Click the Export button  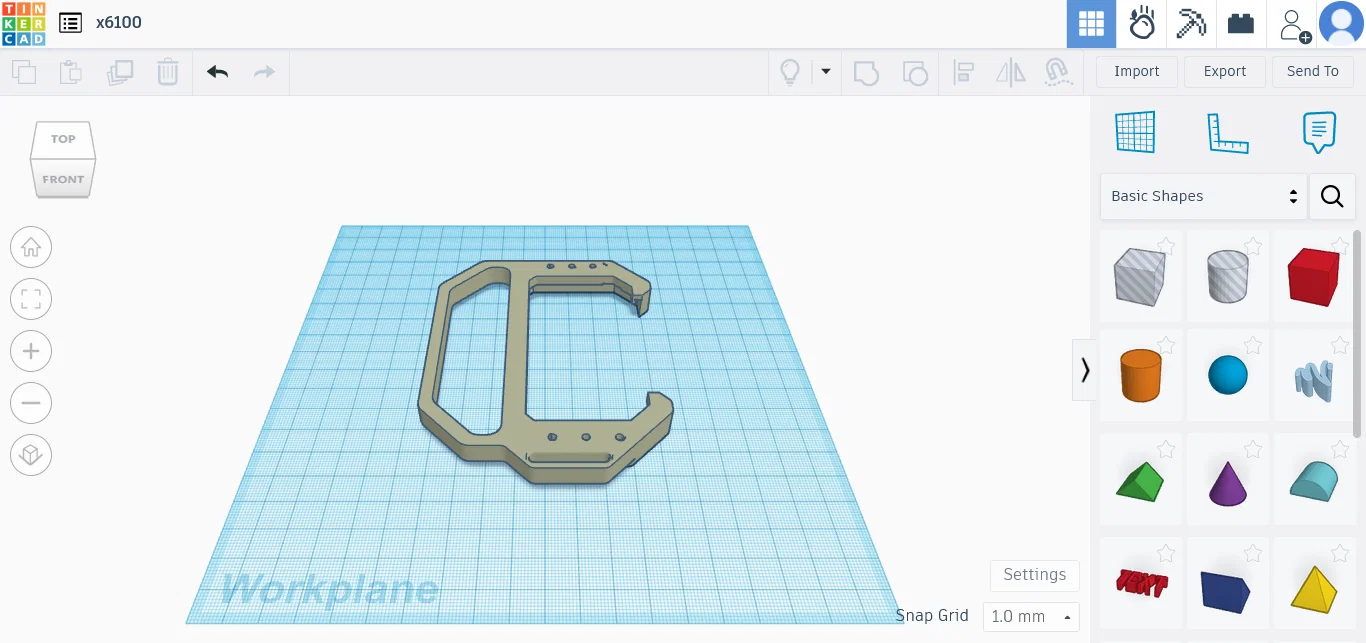[x=1225, y=72]
